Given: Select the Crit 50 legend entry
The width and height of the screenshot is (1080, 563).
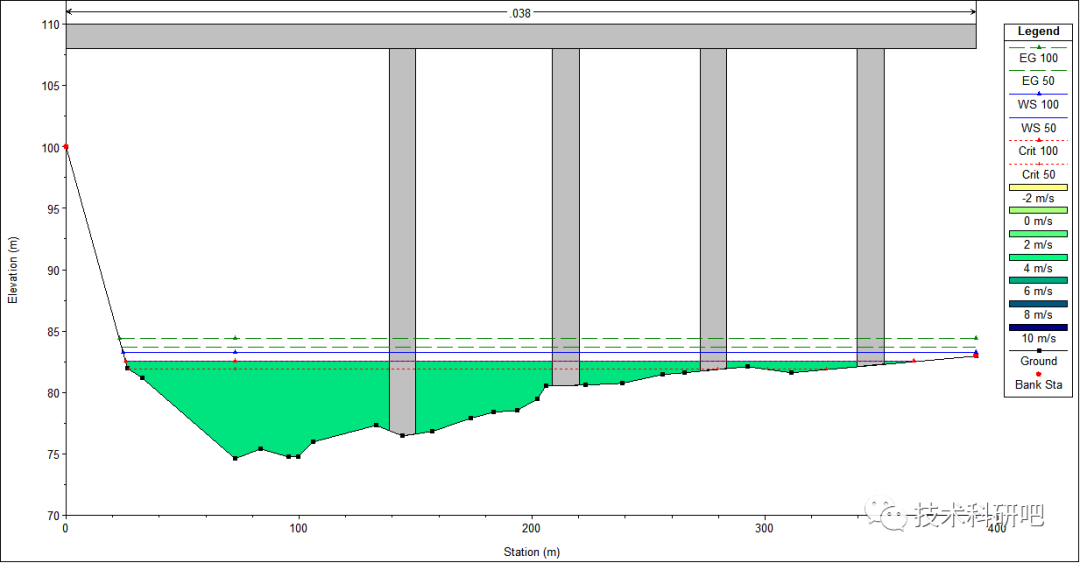Looking at the screenshot, I should [x=1038, y=174].
